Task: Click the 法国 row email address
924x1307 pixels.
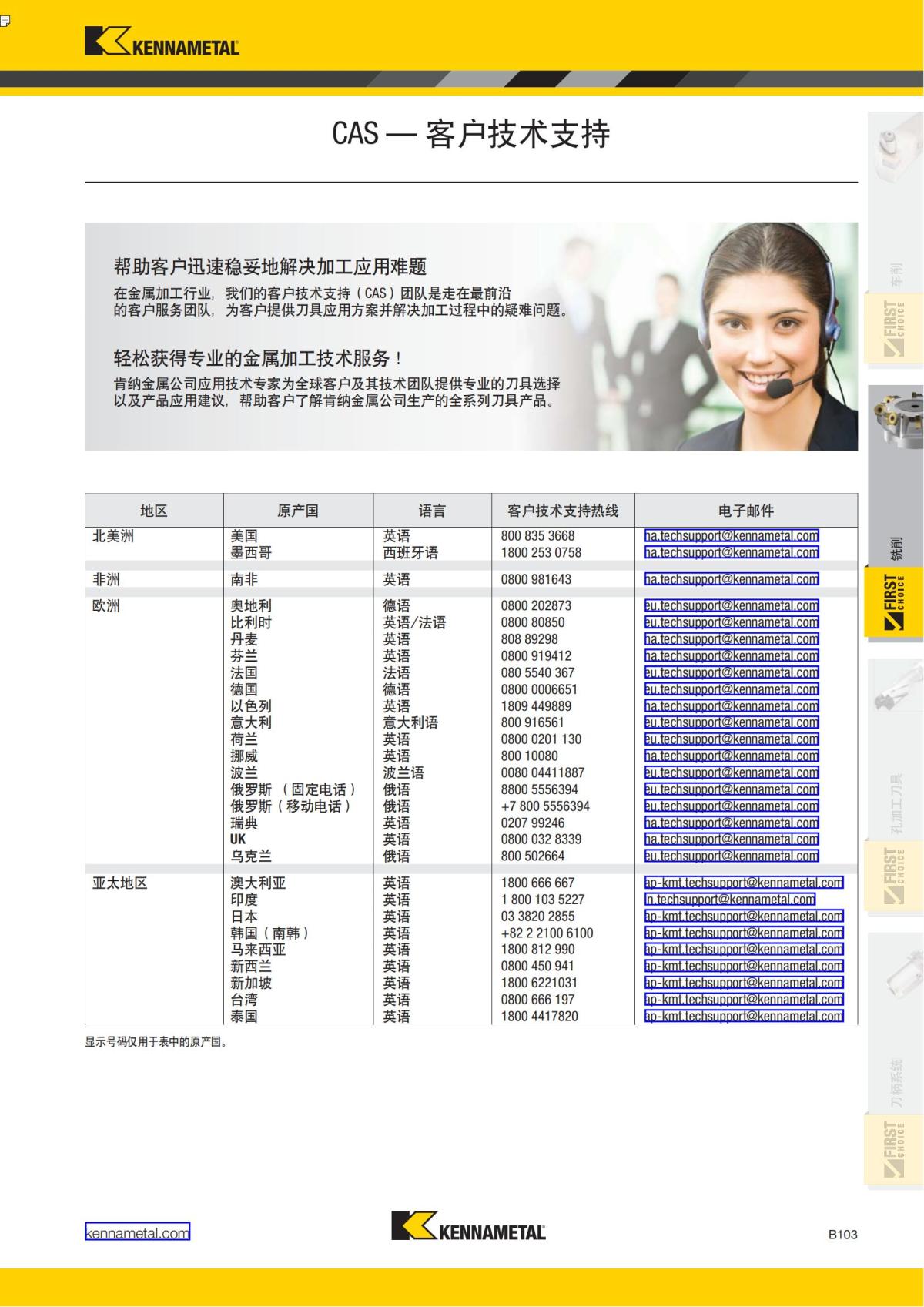Action: 731,672
